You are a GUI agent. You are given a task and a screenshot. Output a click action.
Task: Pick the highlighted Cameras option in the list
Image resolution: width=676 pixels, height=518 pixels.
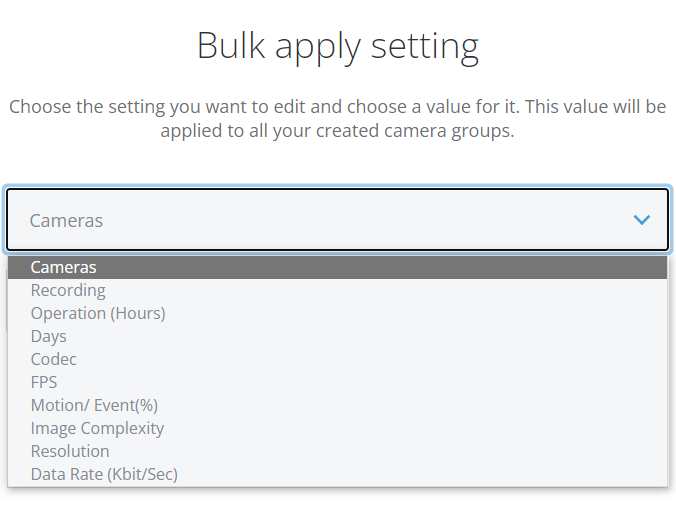(x=64, y=267)
